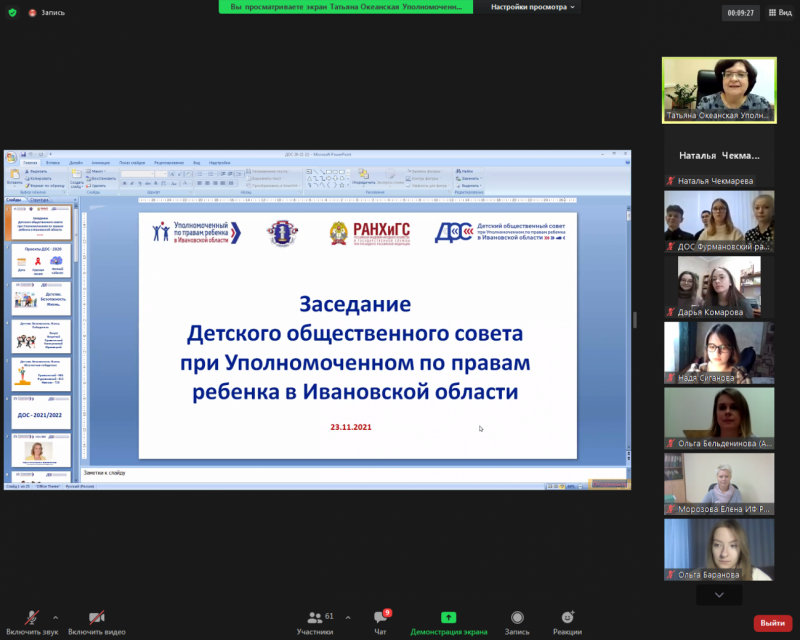
Task: Turn on camera with Включить видео
Action: coord(96,622)
